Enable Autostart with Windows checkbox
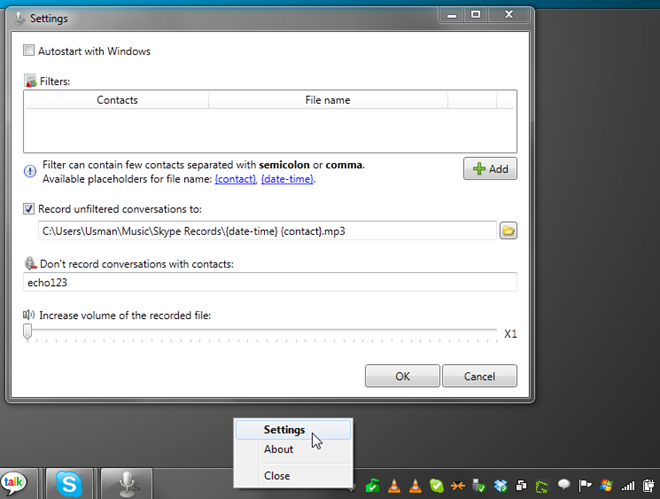 (29, 50)
